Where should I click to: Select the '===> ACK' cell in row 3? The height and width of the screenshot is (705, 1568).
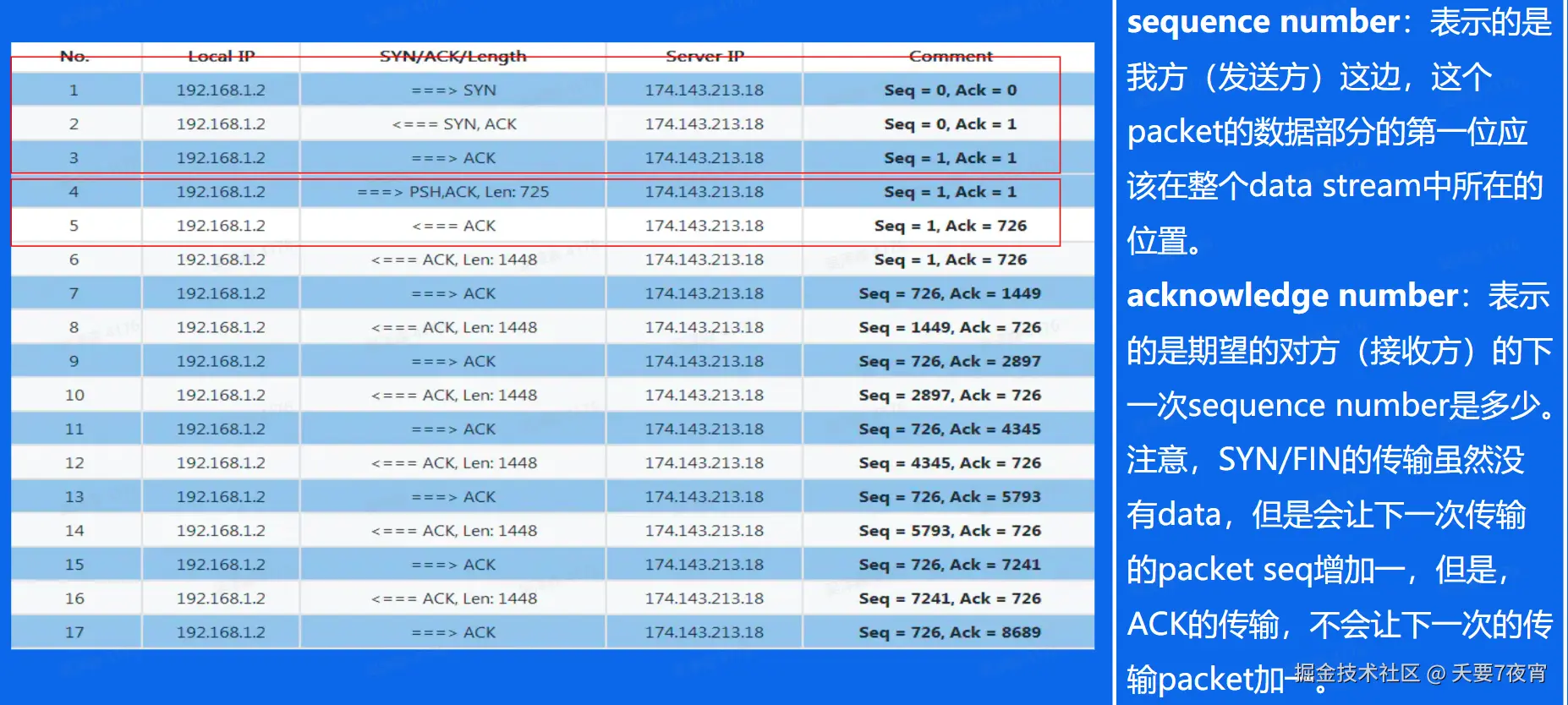click(x=453, y=157)
